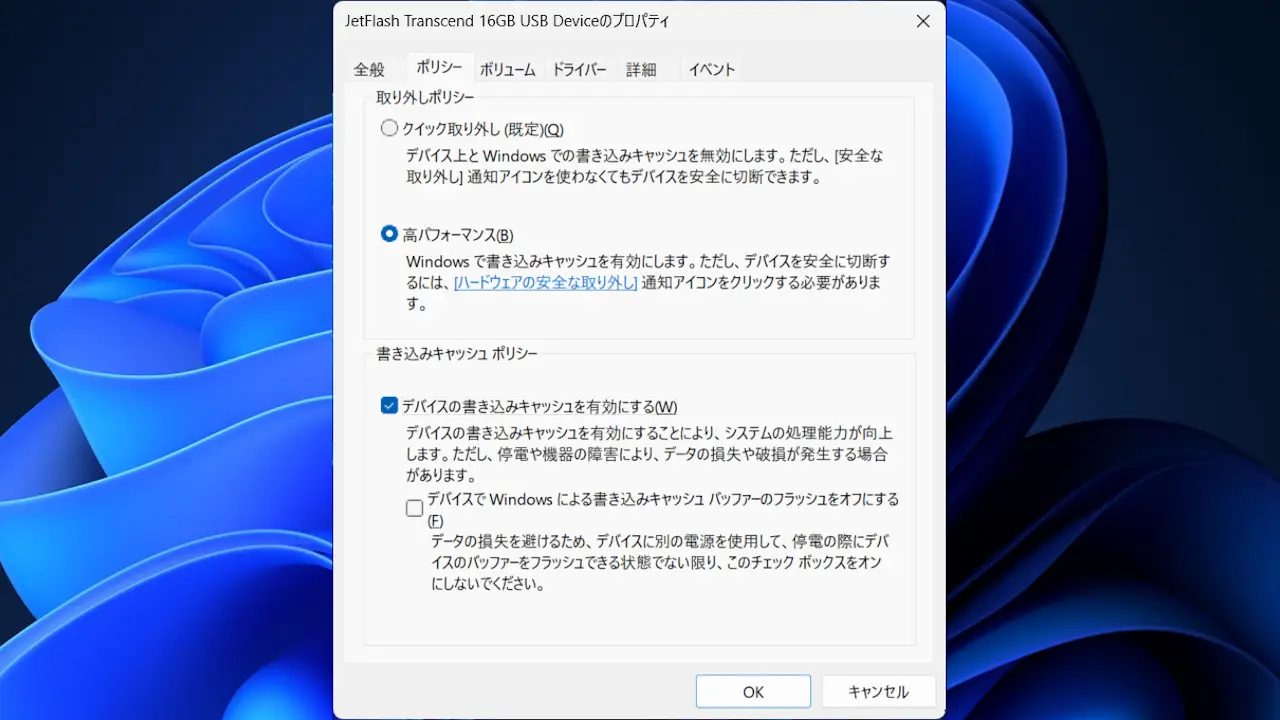Click the デバイスの書き込みキャッシュを有効にする(W) label text
1280x720 pixels.
[x=540, y=407]
